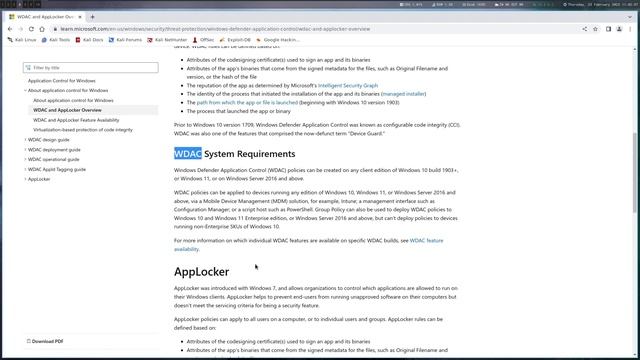
Task: Open the Kali Tools bookmark
Action: [x=56, y=40]
